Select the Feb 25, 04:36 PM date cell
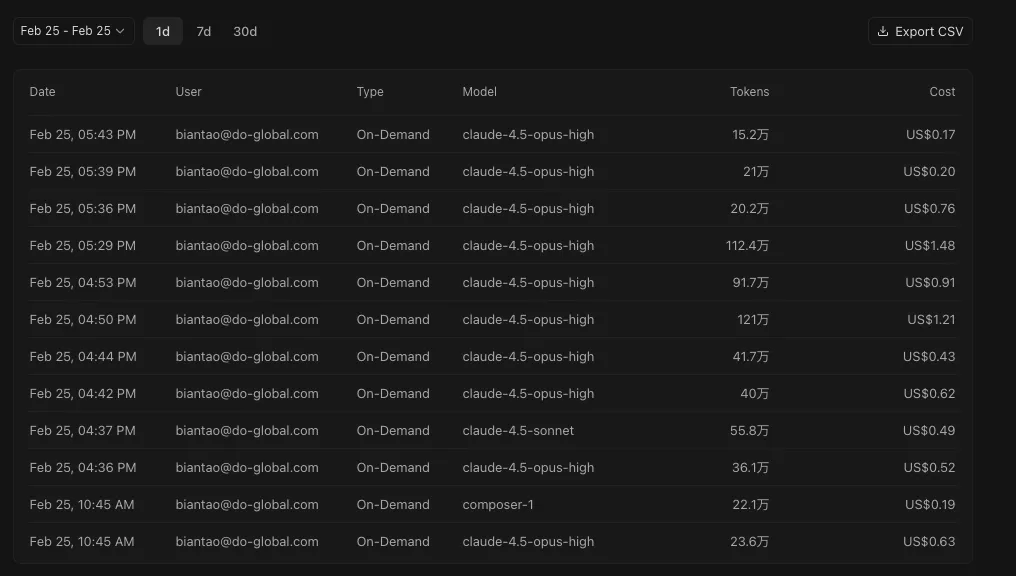 coord(83,467)
